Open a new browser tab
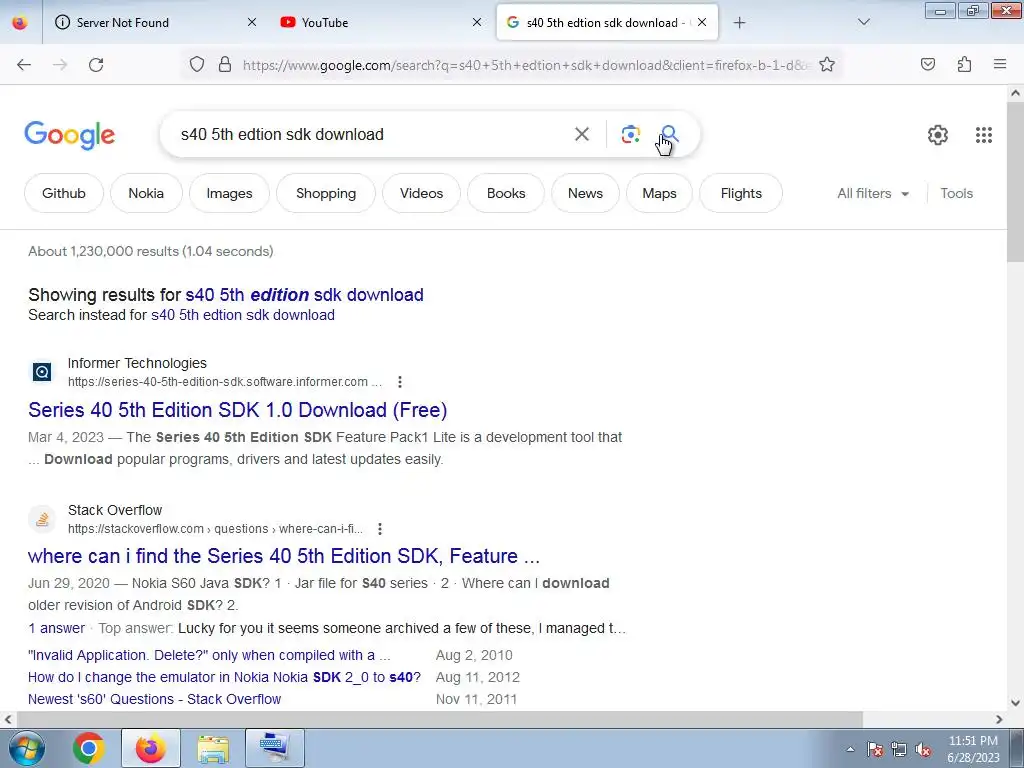Screen dimensions: 1024x768 739,23
